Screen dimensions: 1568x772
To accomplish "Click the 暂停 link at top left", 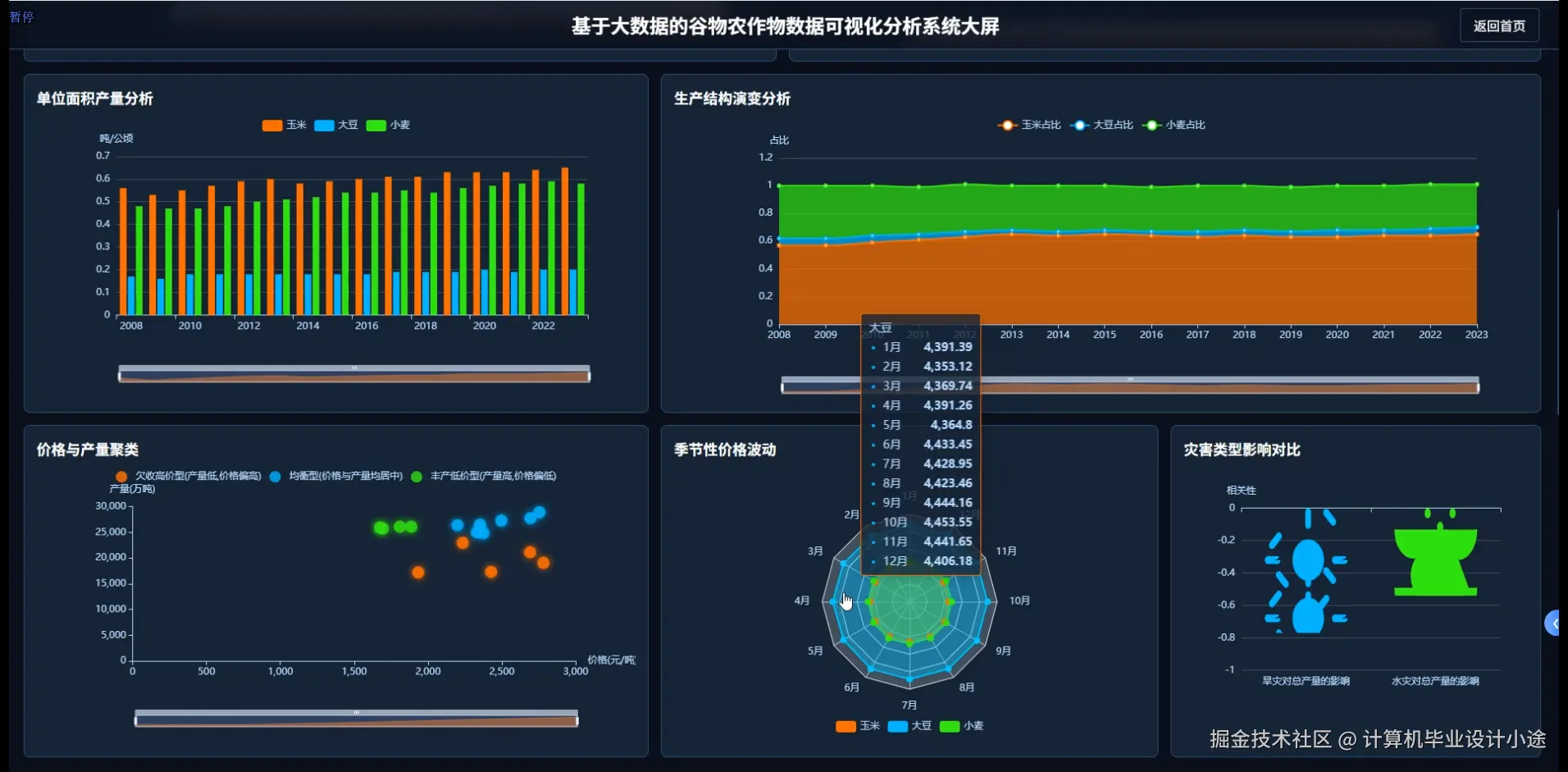I will [23, 17].
